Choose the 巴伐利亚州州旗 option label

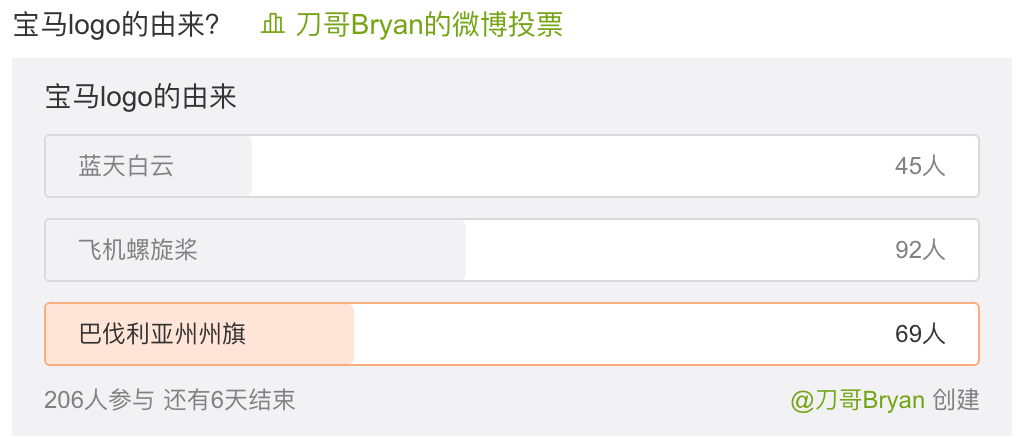(162, 334)
